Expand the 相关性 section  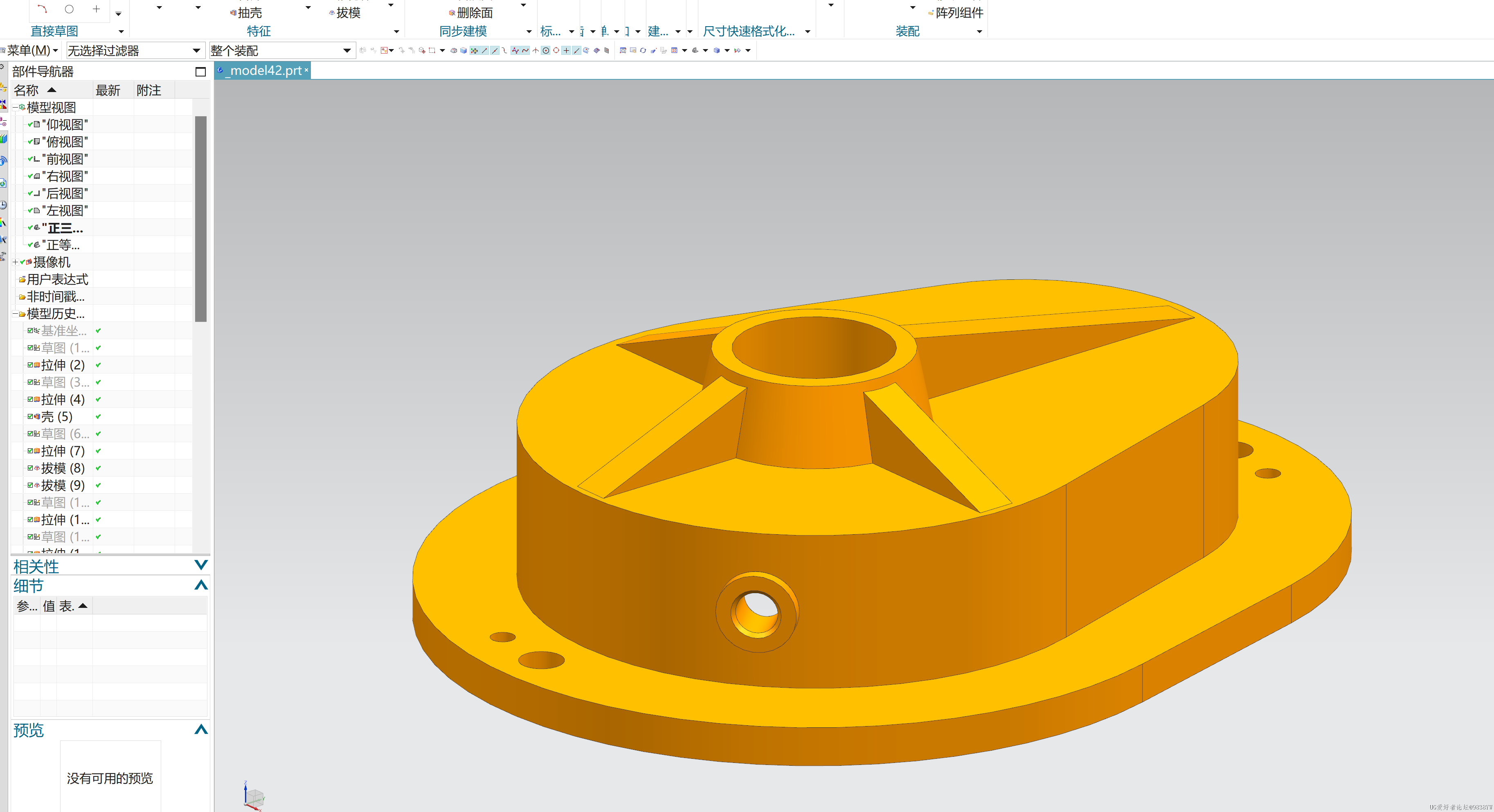201,565
